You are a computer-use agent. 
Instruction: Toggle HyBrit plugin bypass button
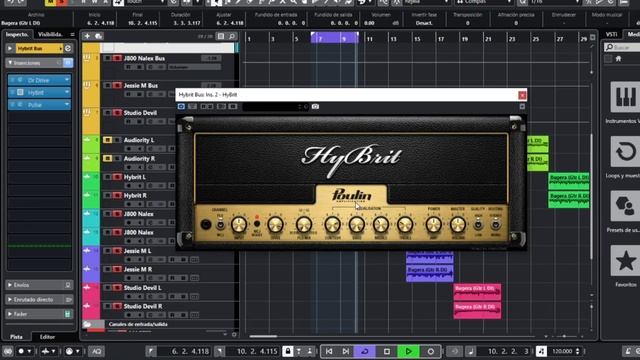[x=181, y=107]
